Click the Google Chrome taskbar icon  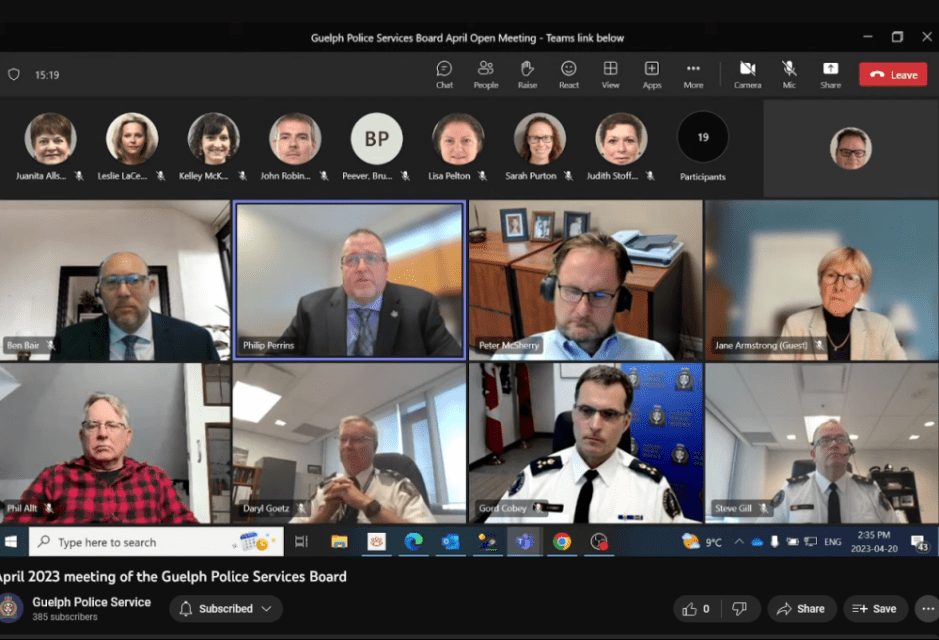[x=562, y=541]
